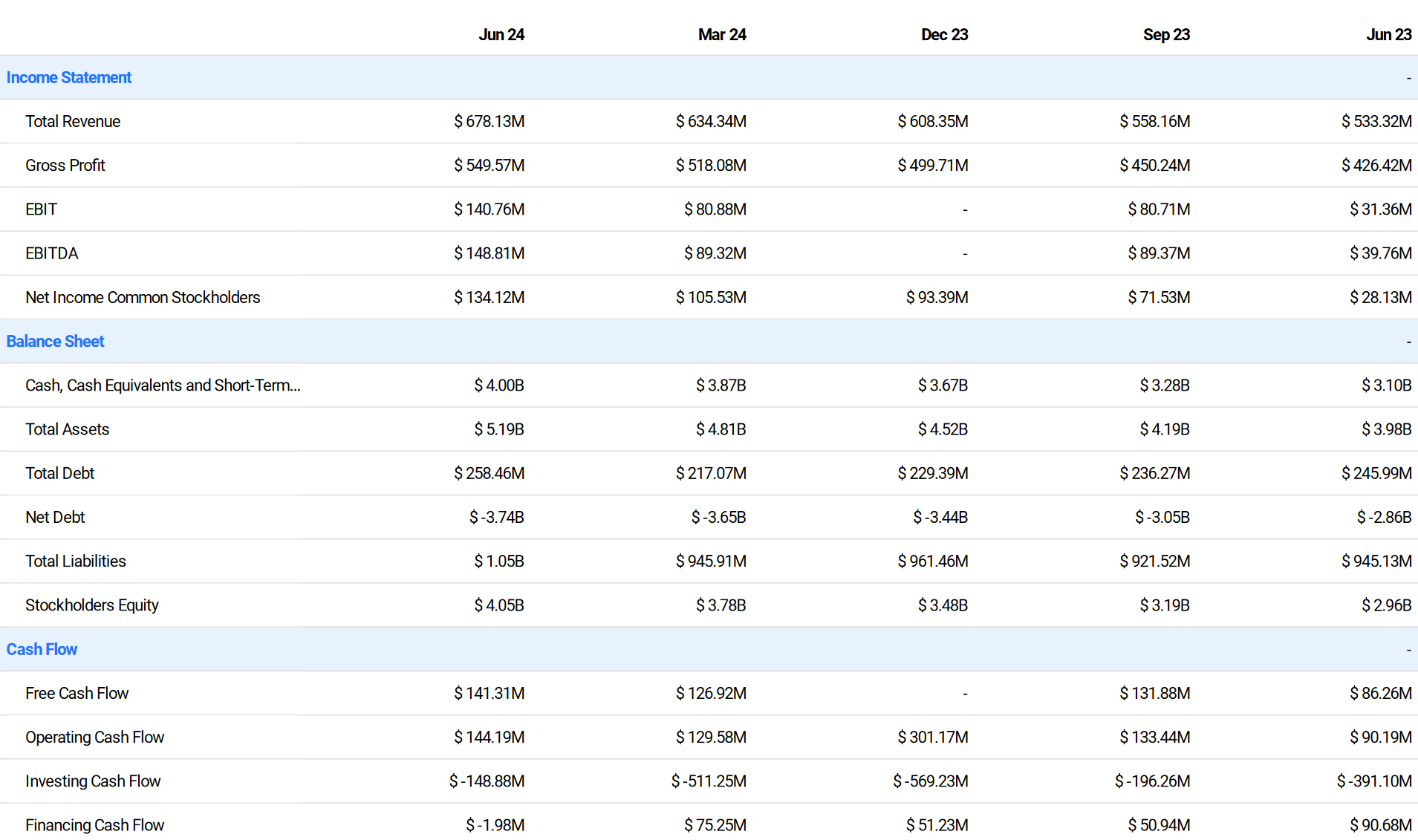
Task: Click the Stockholders Equity row label
Action: tap(92, 605)
